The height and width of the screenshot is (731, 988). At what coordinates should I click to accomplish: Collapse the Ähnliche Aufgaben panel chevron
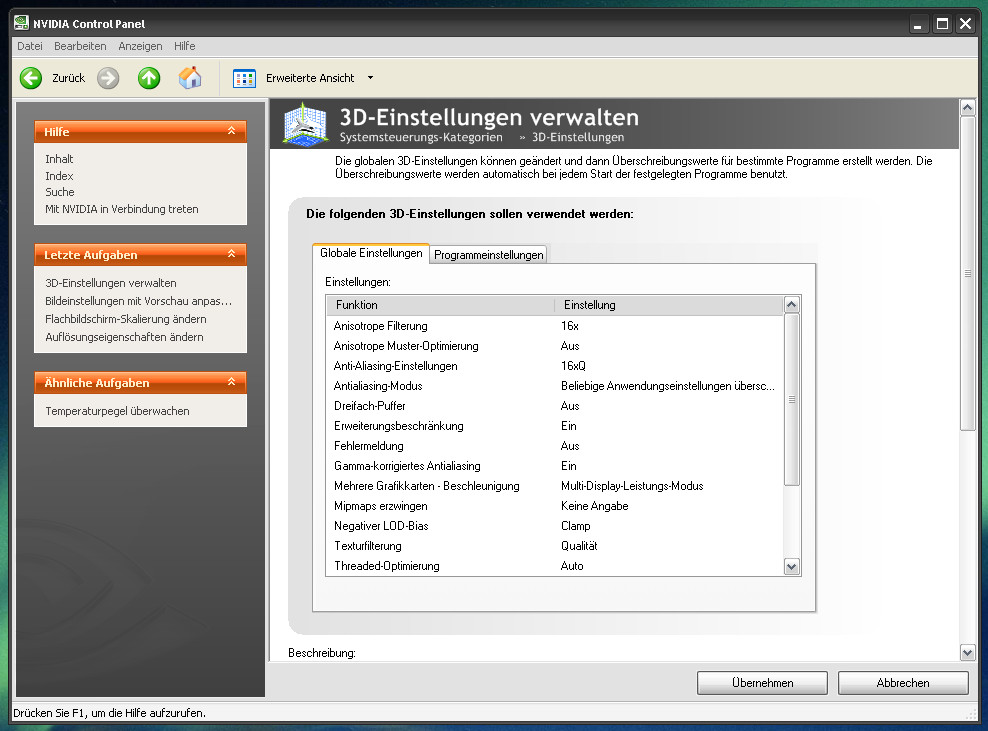click(231, 382)
